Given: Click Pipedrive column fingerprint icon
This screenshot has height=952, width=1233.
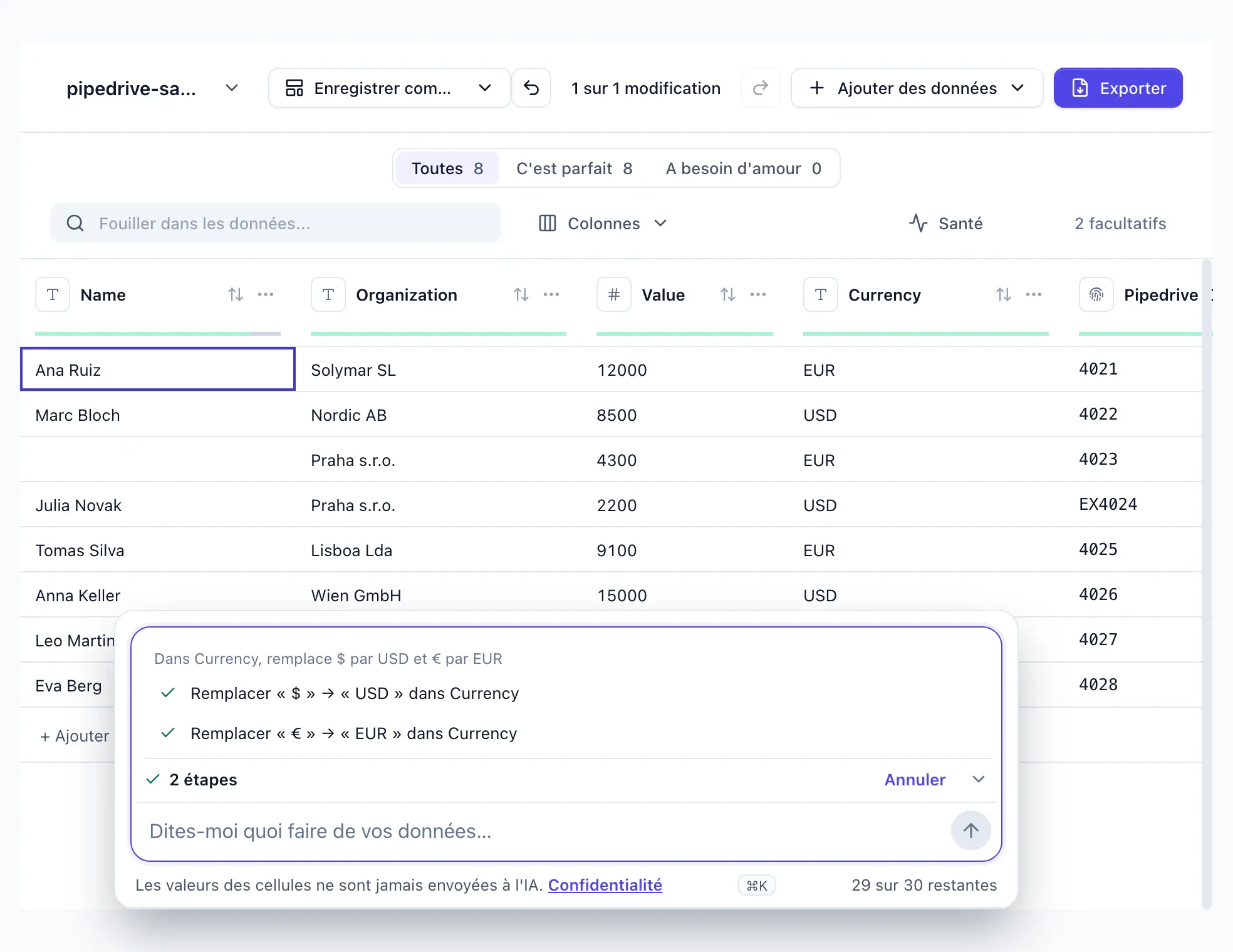Looking at the screenshot, I should (1096, 294).
